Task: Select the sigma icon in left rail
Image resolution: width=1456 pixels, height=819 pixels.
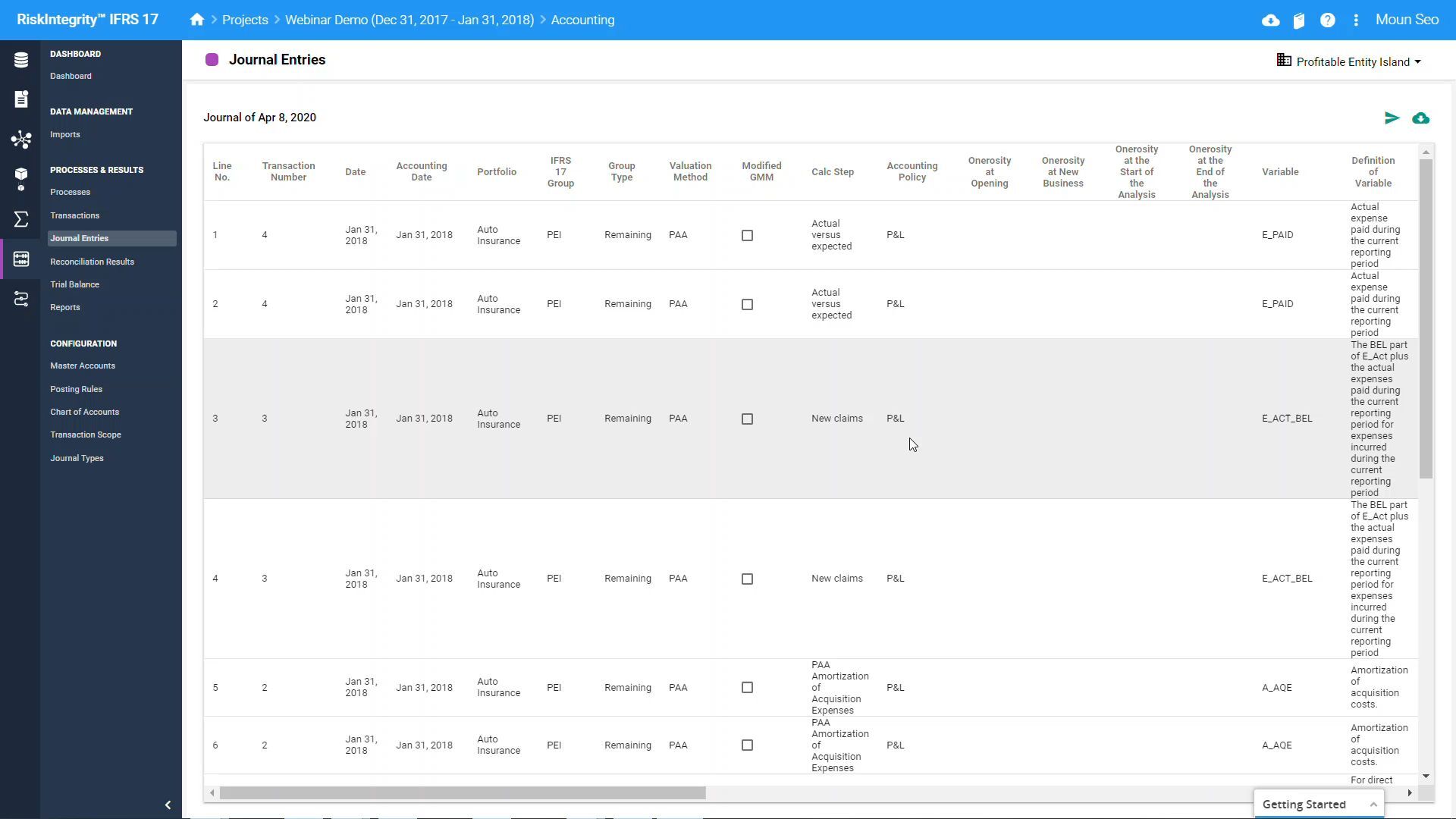Action: [x=21, y=219]
